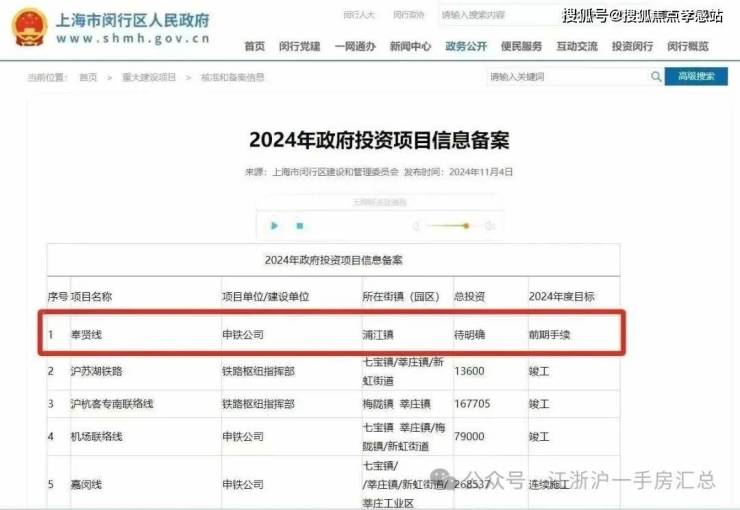Open the 互动交流 navigation item
This screenshot has height=510, width=740.
coord(576,47)
